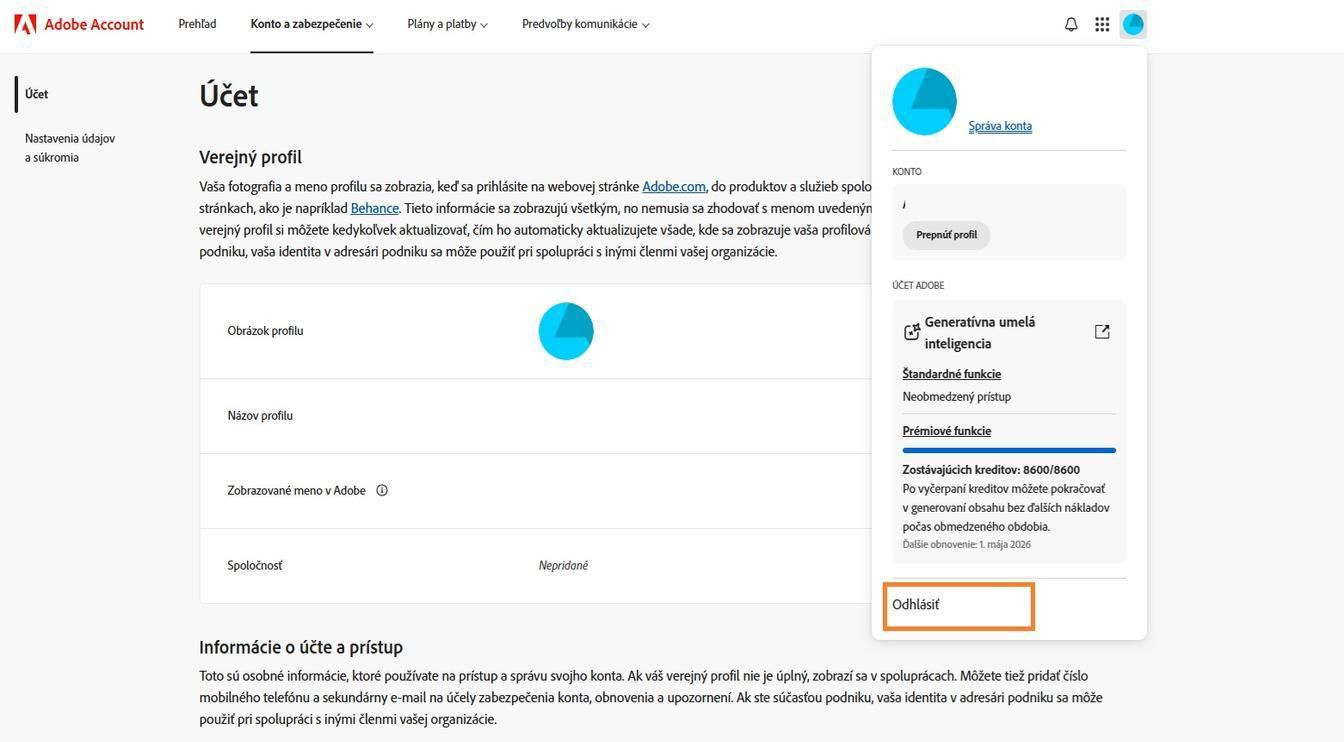Click the Informácie o účte a prístup heading
The image size is (1344, 742).
[x=301, y=647]
